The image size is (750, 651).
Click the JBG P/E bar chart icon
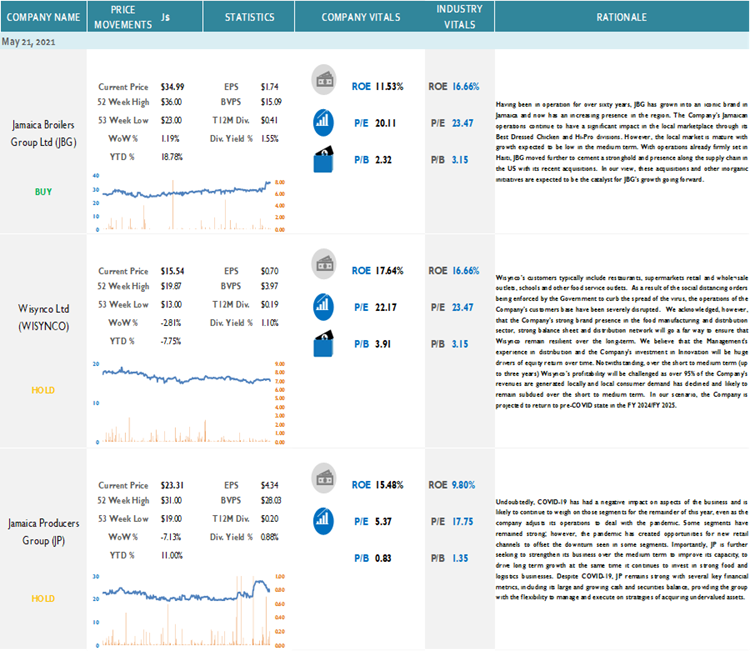(x=323, y=122)
